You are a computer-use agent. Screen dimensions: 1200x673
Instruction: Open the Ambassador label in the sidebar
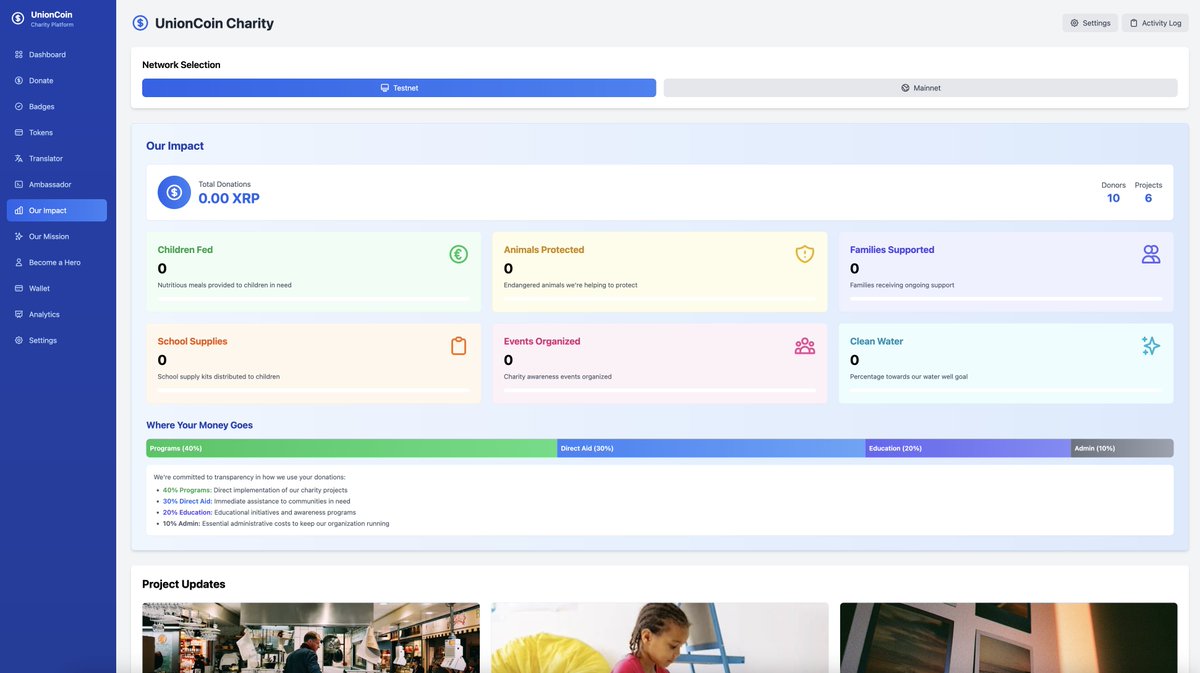50,185
